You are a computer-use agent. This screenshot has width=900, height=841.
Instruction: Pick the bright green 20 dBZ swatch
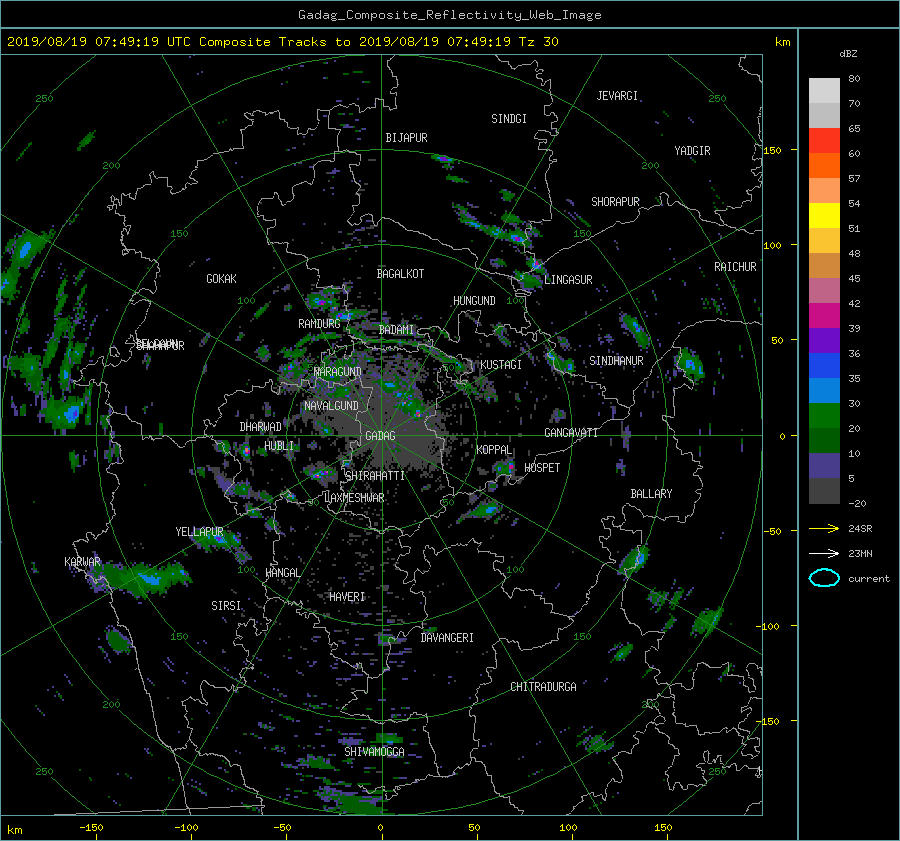pyautogui.click(x=824, y=416)
